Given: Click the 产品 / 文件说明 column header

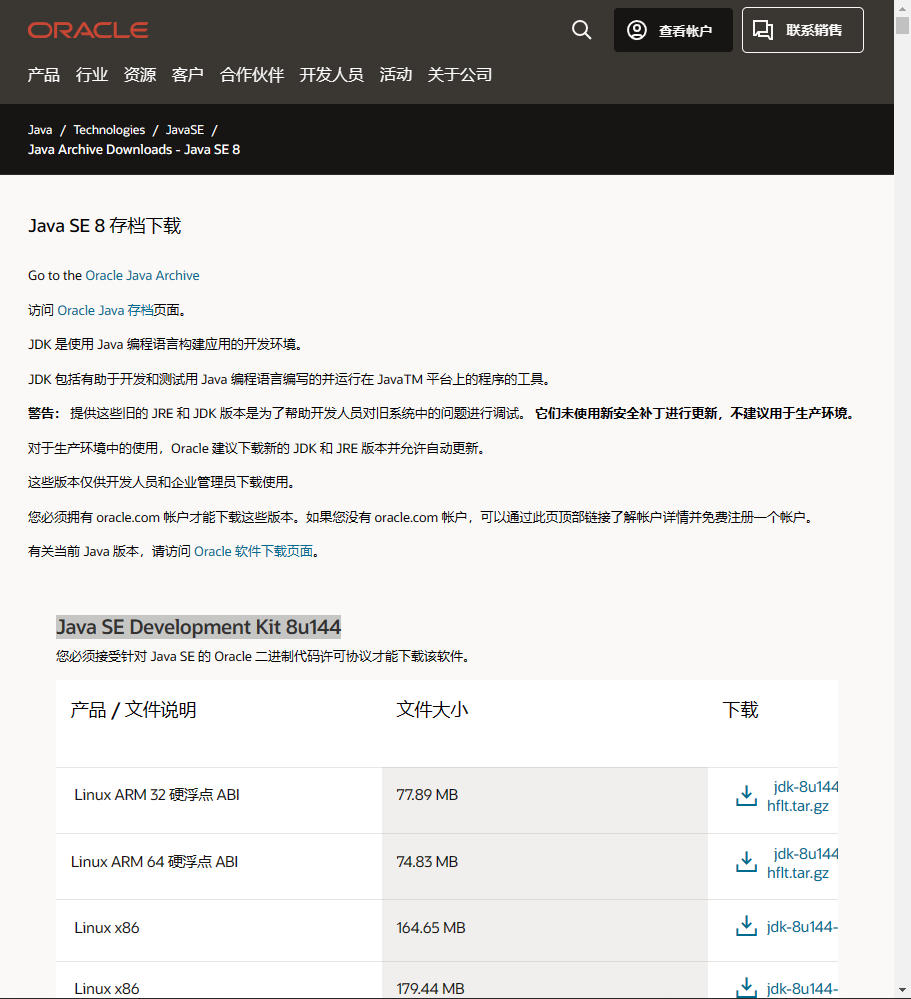Looking at the screenshot, I should tap(133, 710).
